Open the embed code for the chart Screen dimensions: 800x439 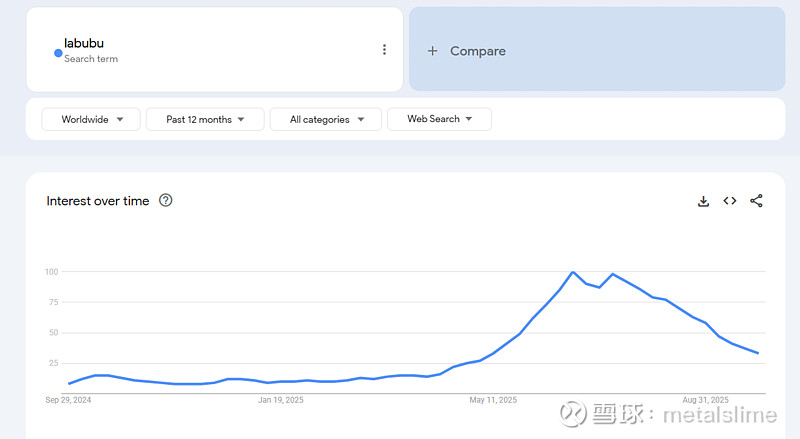730,201
